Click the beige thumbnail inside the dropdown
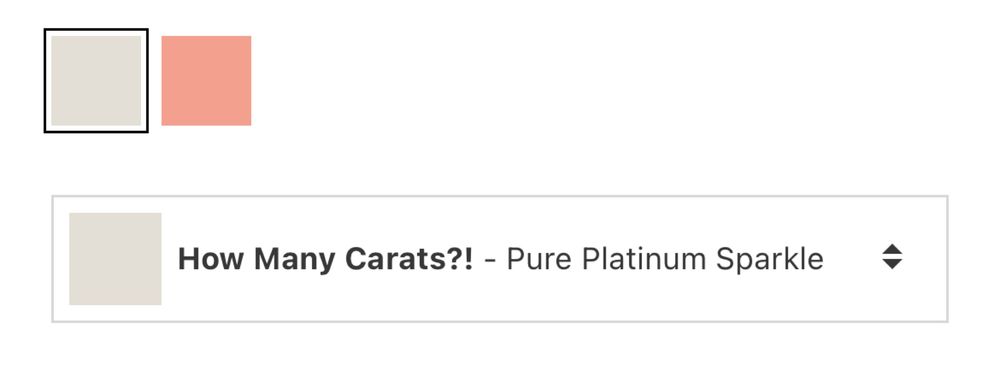 [x=115, y=259]
